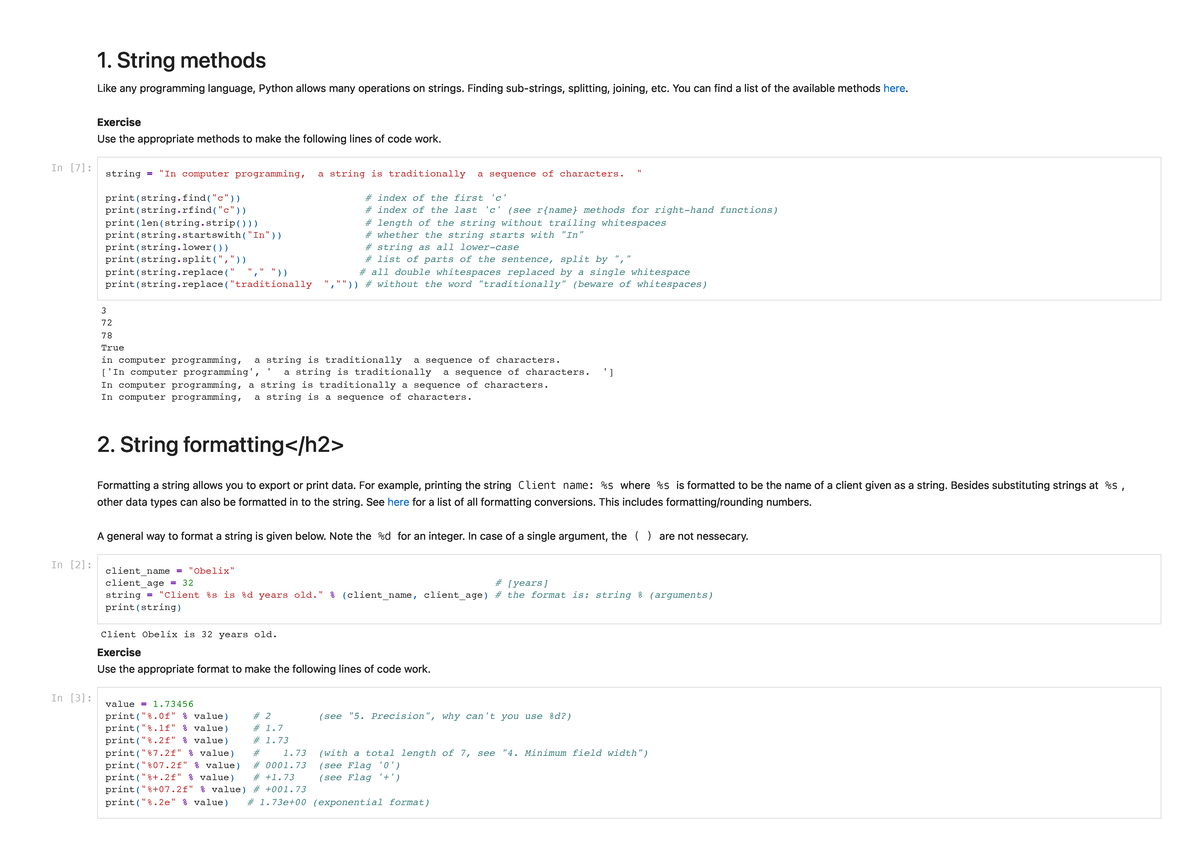Select the In [3] cell prompt

pyautogui.click(x=72, y=698)
